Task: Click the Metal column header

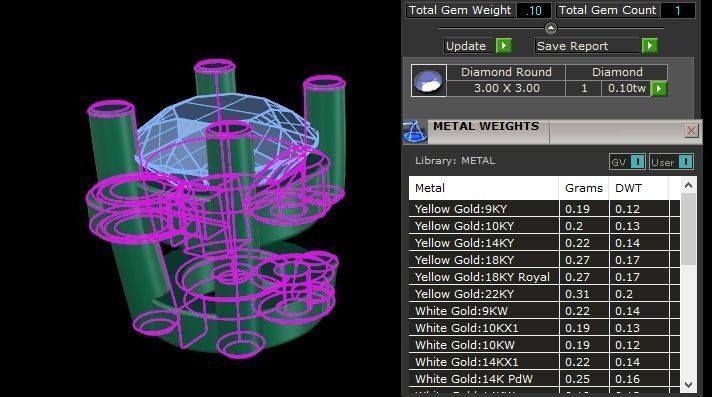Action: (x=484, y=188)
